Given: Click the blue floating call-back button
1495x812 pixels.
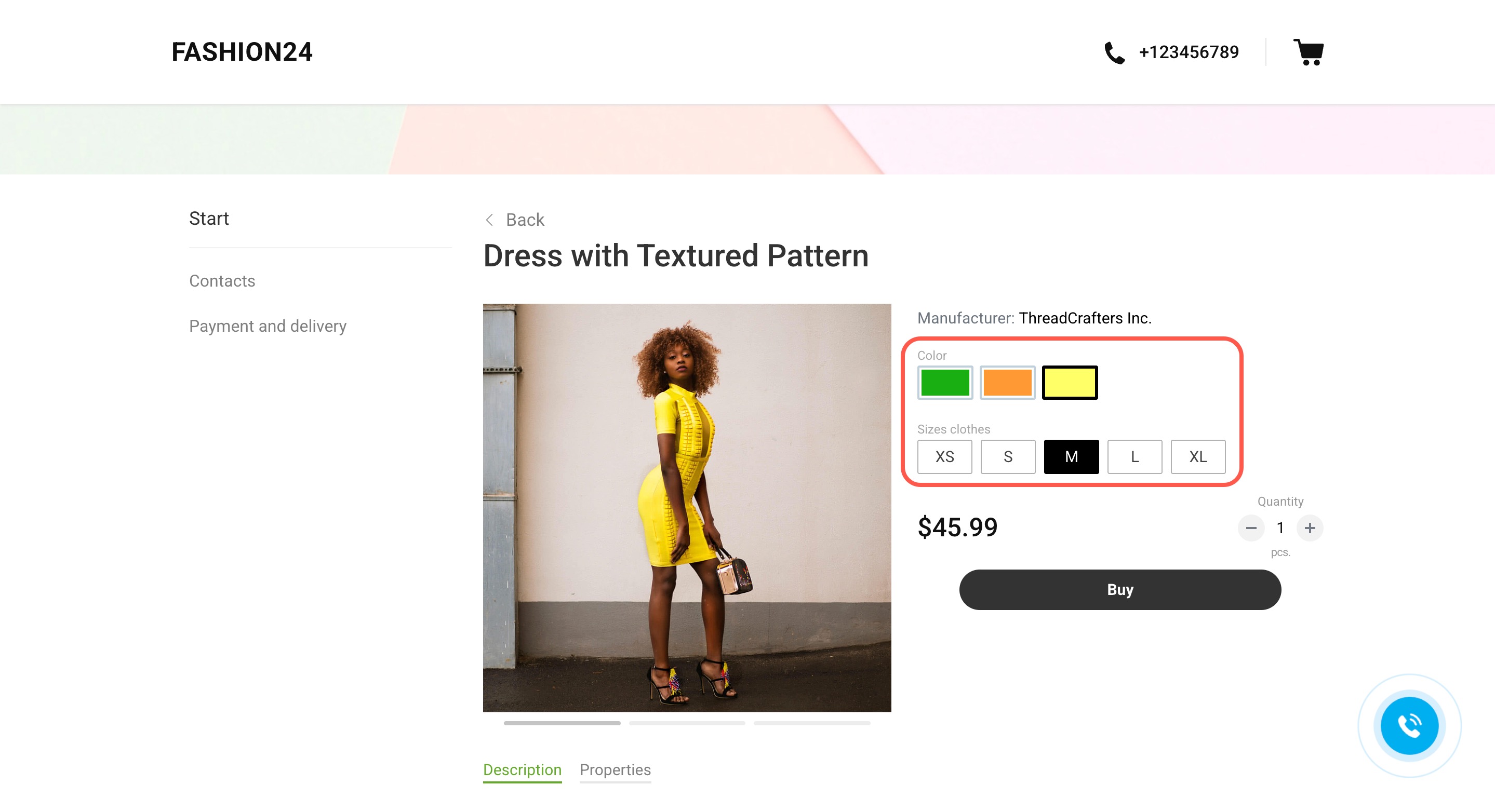Looking at the screenshot, I should (1409, 726).
